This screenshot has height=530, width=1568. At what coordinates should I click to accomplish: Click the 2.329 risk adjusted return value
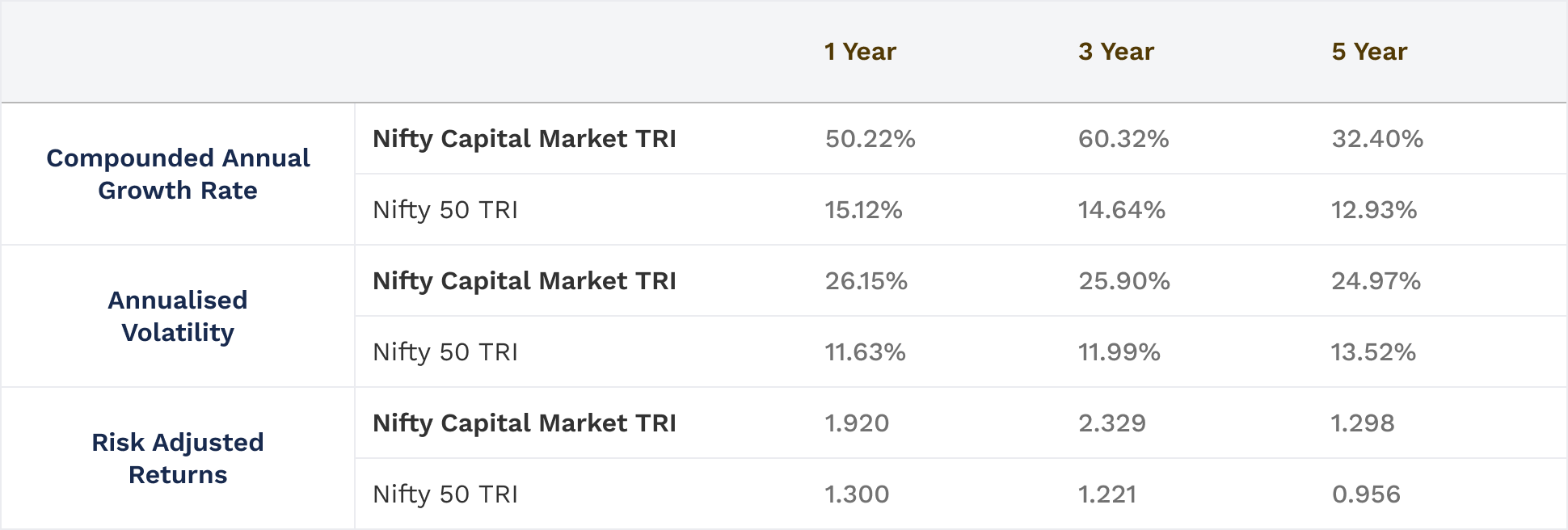[1112, 423]
